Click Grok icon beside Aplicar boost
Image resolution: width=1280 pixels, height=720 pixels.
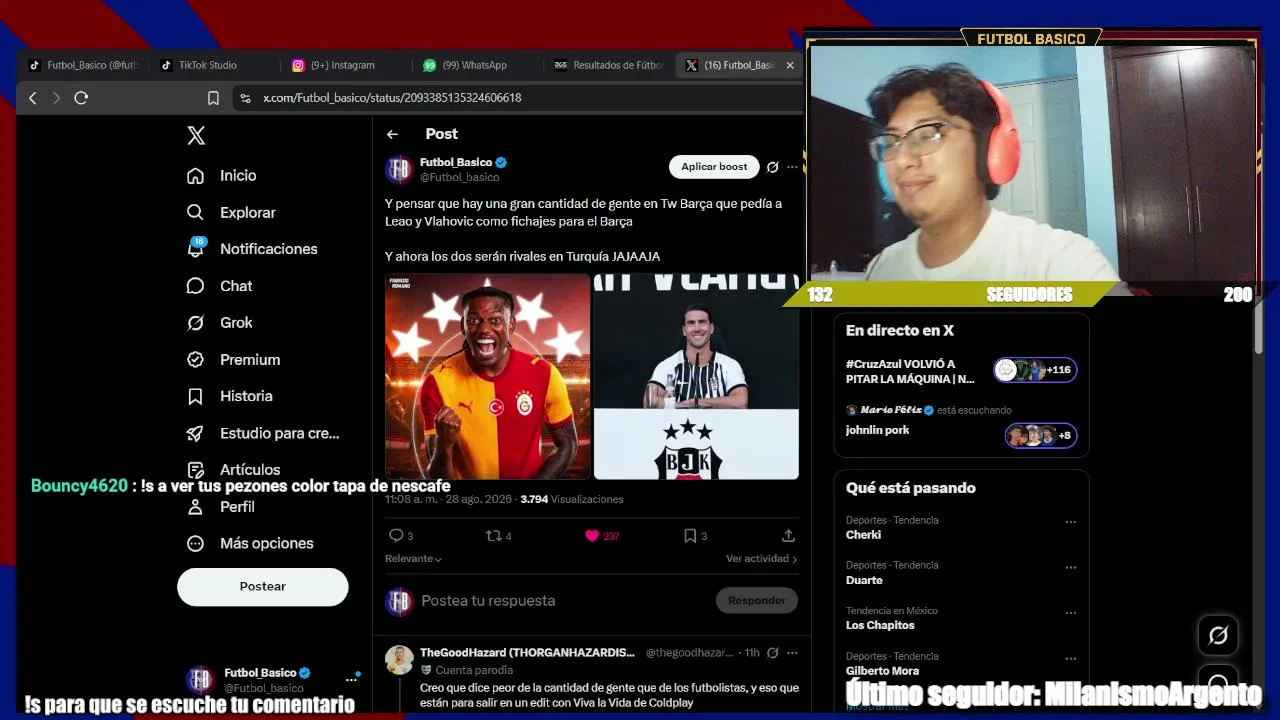[x=772, y=167]
